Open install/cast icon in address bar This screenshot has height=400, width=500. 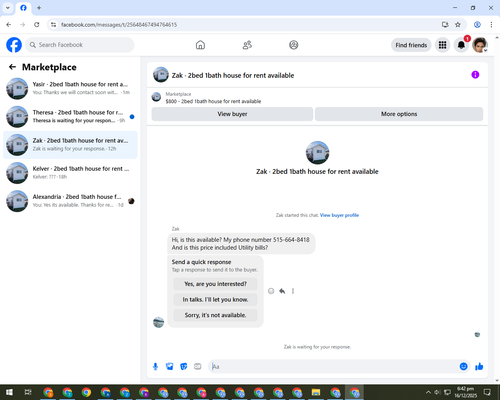[x=445, y=25]
